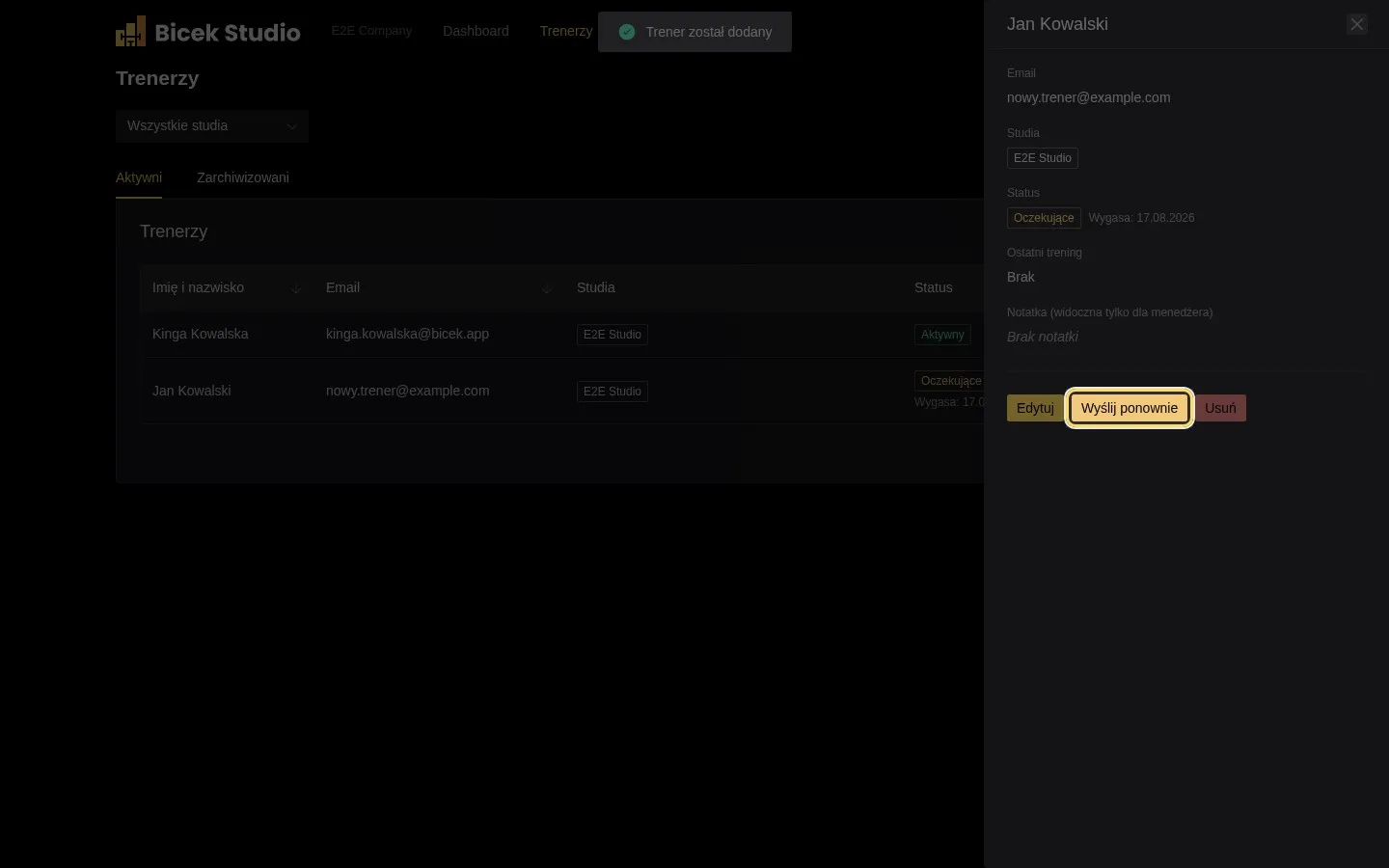The height and width of the screenshot is (868, 1389).
Task: Open the Wszystkie studia dropdown
Action: (x=212, y=126)
